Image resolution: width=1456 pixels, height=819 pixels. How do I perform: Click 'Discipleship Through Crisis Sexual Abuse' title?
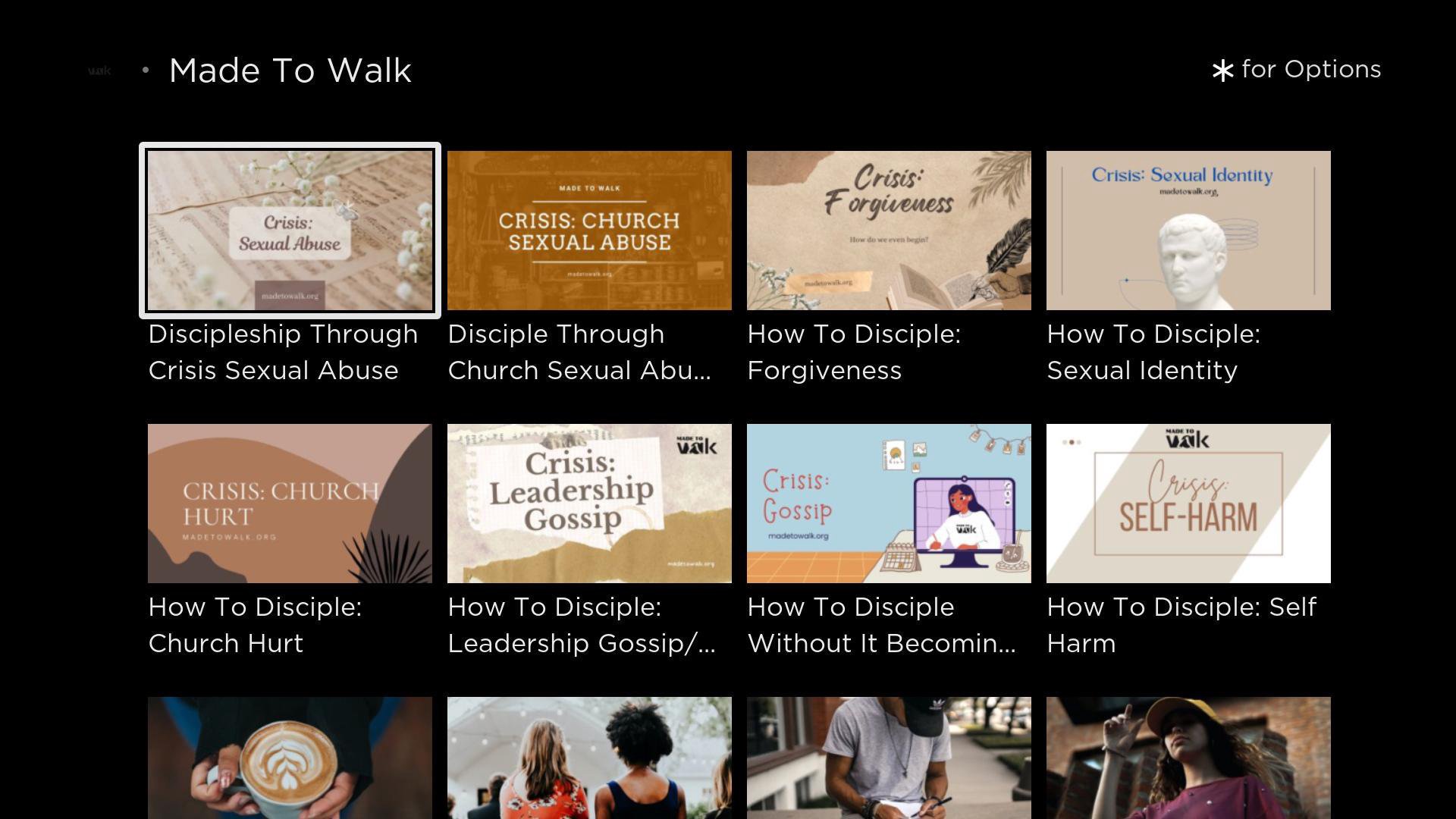point(283,352)
